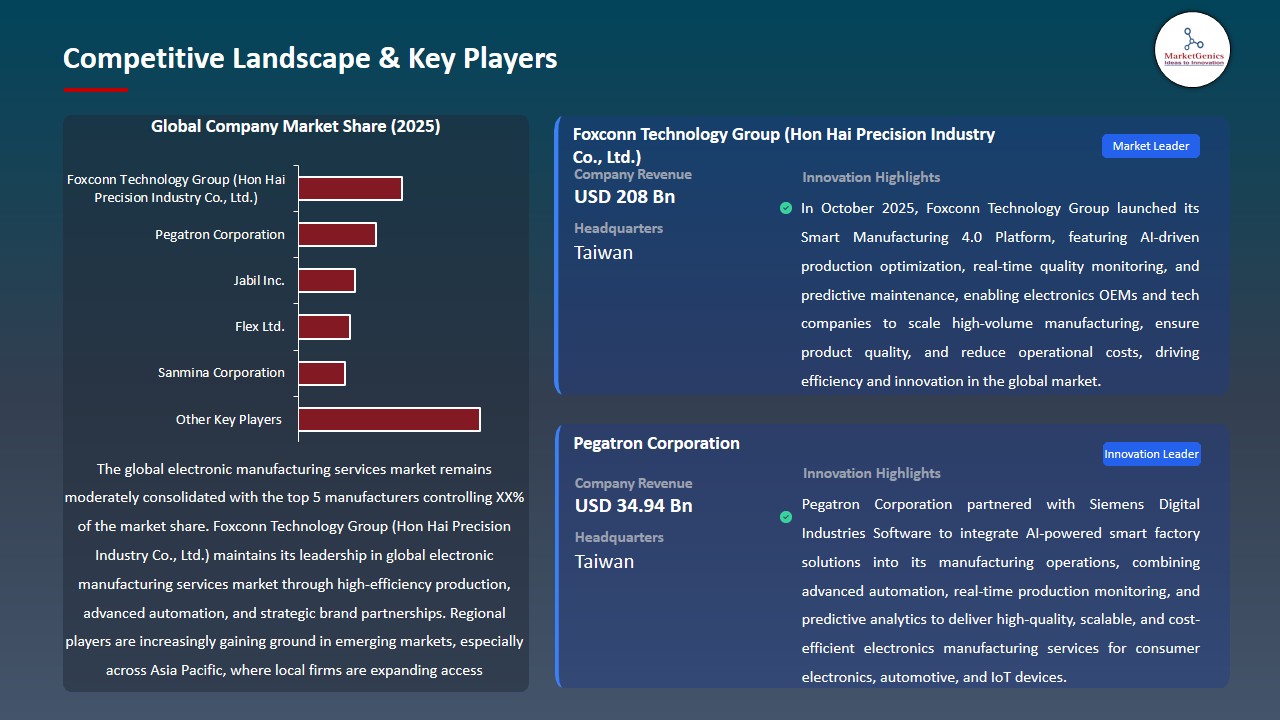Image resolution: width=1280 pixels, height=720 pixels.
Task: Select the Pegatron Corporation bar in the chart
Action: 338,234
